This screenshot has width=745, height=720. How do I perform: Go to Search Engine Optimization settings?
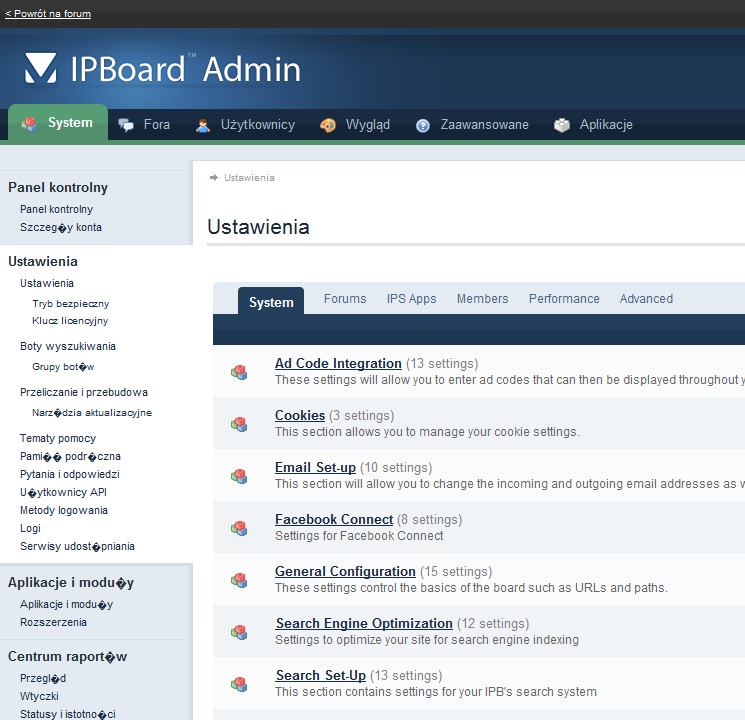pos(364,623)
